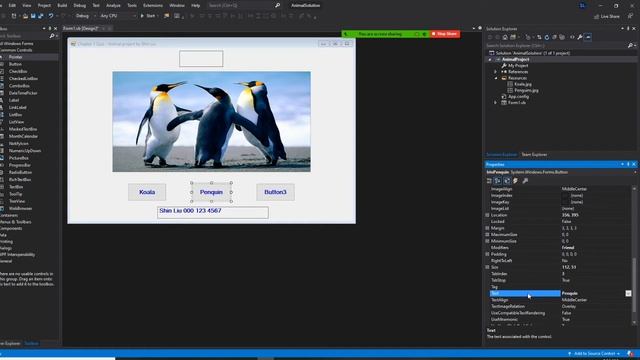Click the Save toolbar icon
Screen dimensions: 640x360
click(33, 16)
